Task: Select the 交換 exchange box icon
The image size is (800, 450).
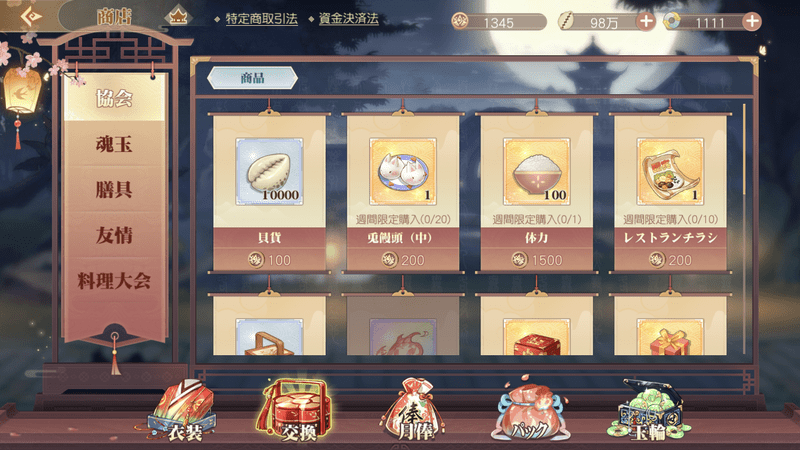Action: coord(296,410)
